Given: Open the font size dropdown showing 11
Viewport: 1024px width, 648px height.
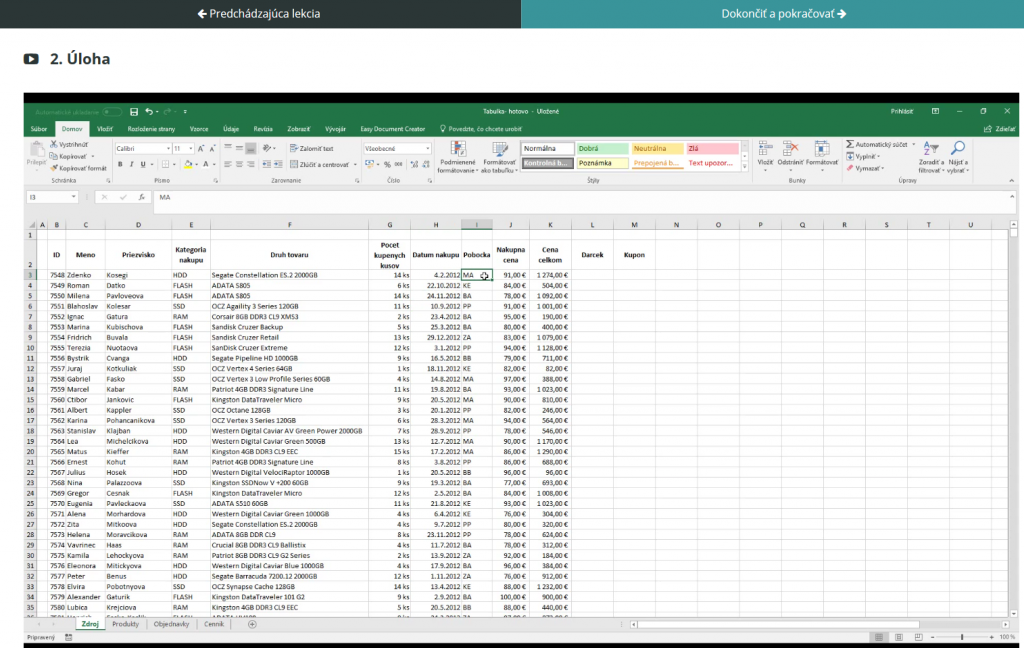Looking at the screenshot, I should point(191,149).
